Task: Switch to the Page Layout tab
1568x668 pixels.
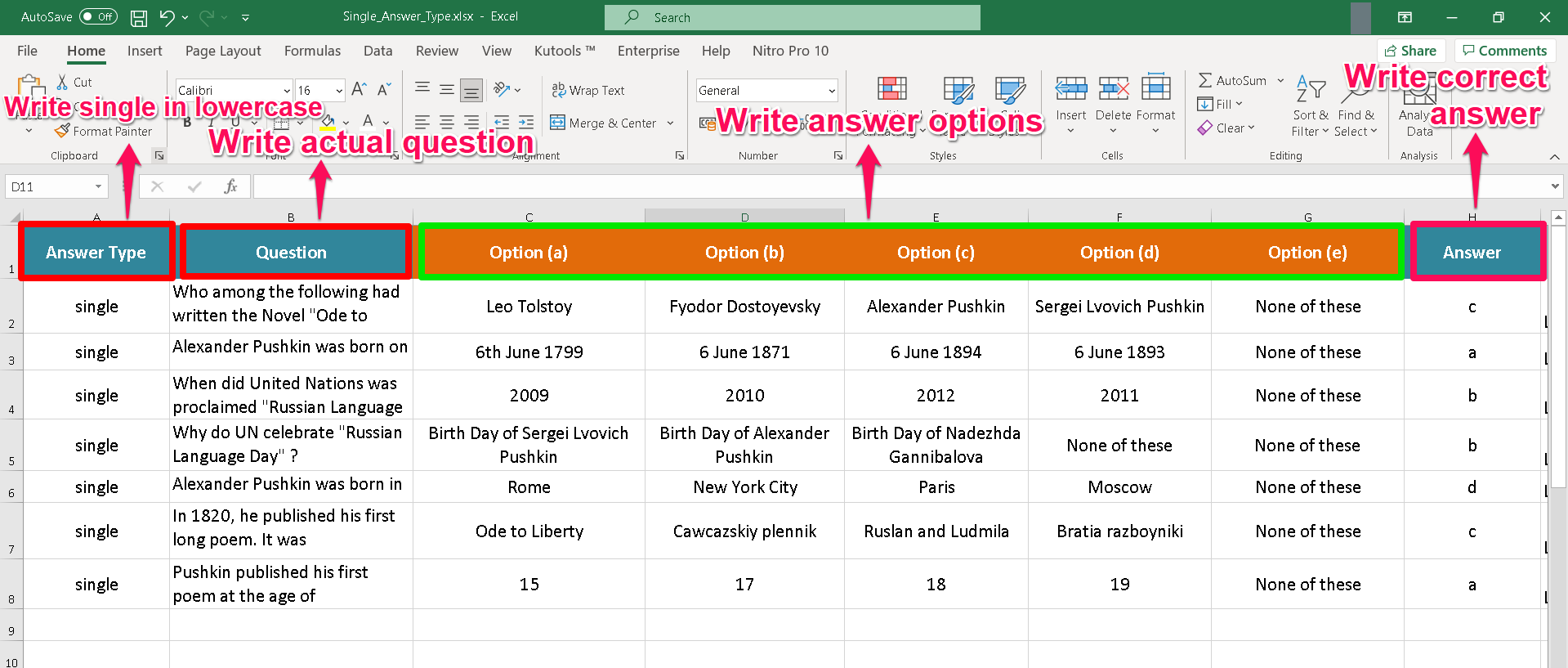Action: pos(223,51)
